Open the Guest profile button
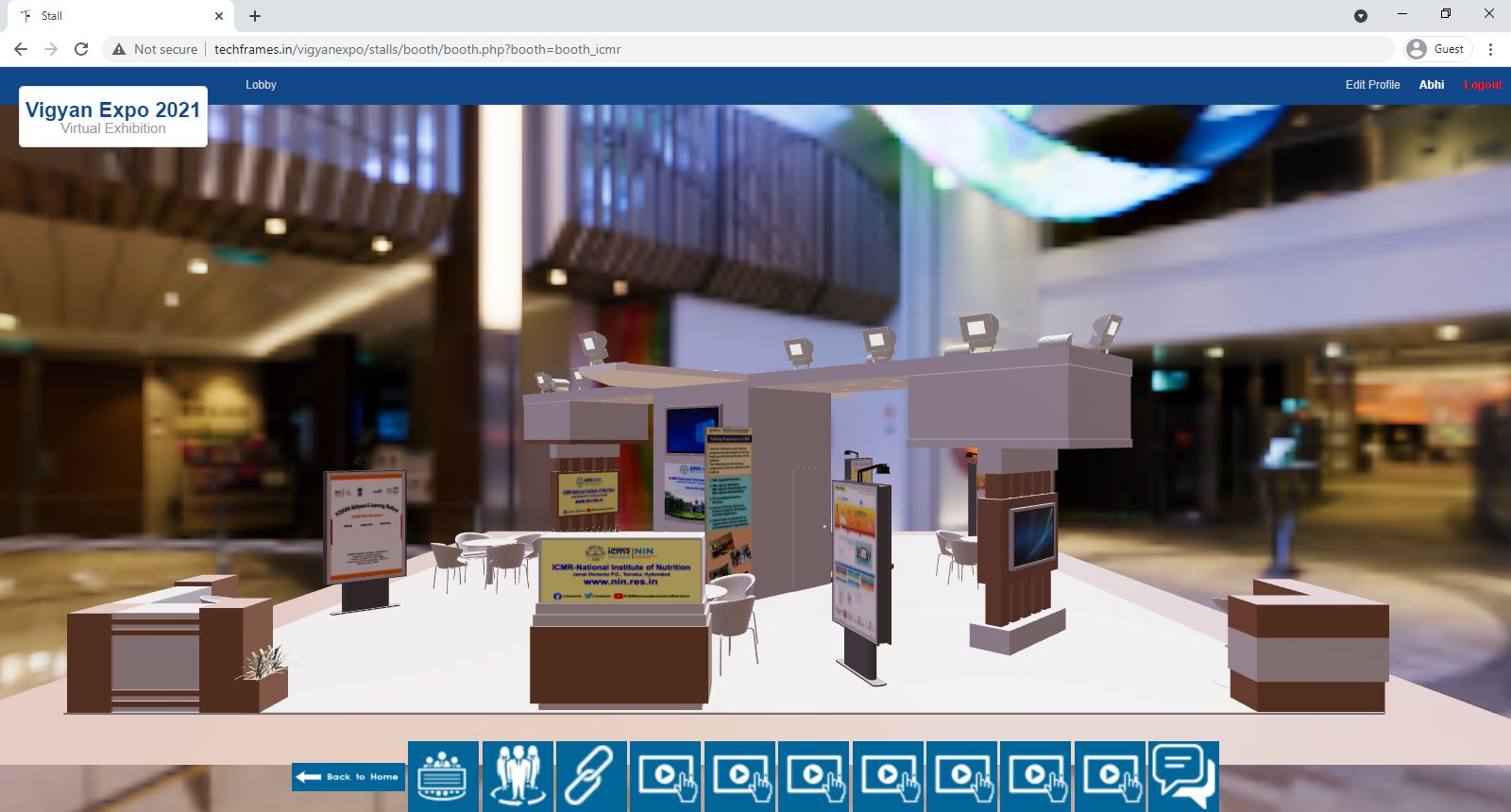The width and height of the screenshot is (1511, 812). click(1437, 49)
